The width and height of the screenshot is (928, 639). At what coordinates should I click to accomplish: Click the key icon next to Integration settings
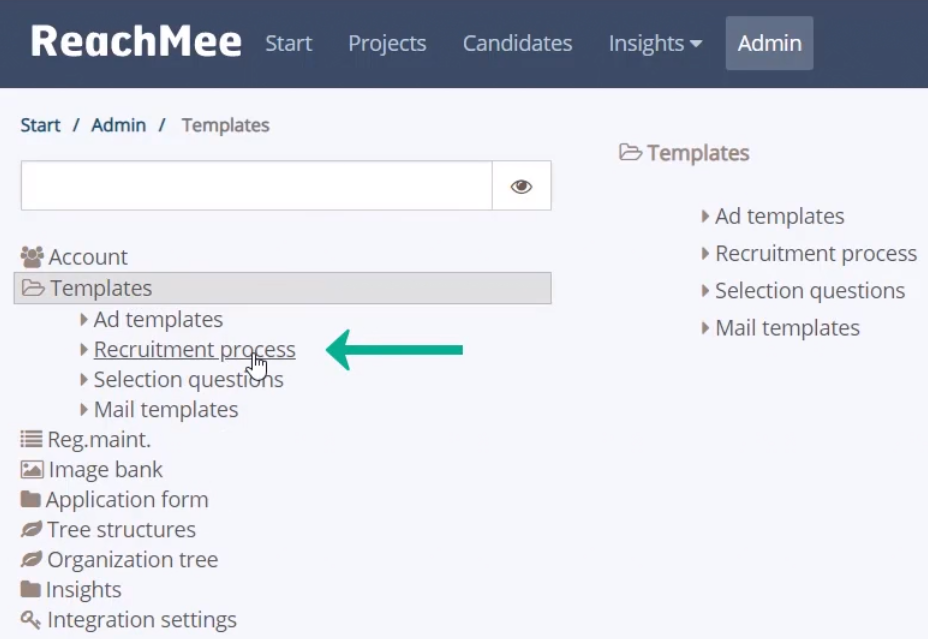(x=31, y=619)
